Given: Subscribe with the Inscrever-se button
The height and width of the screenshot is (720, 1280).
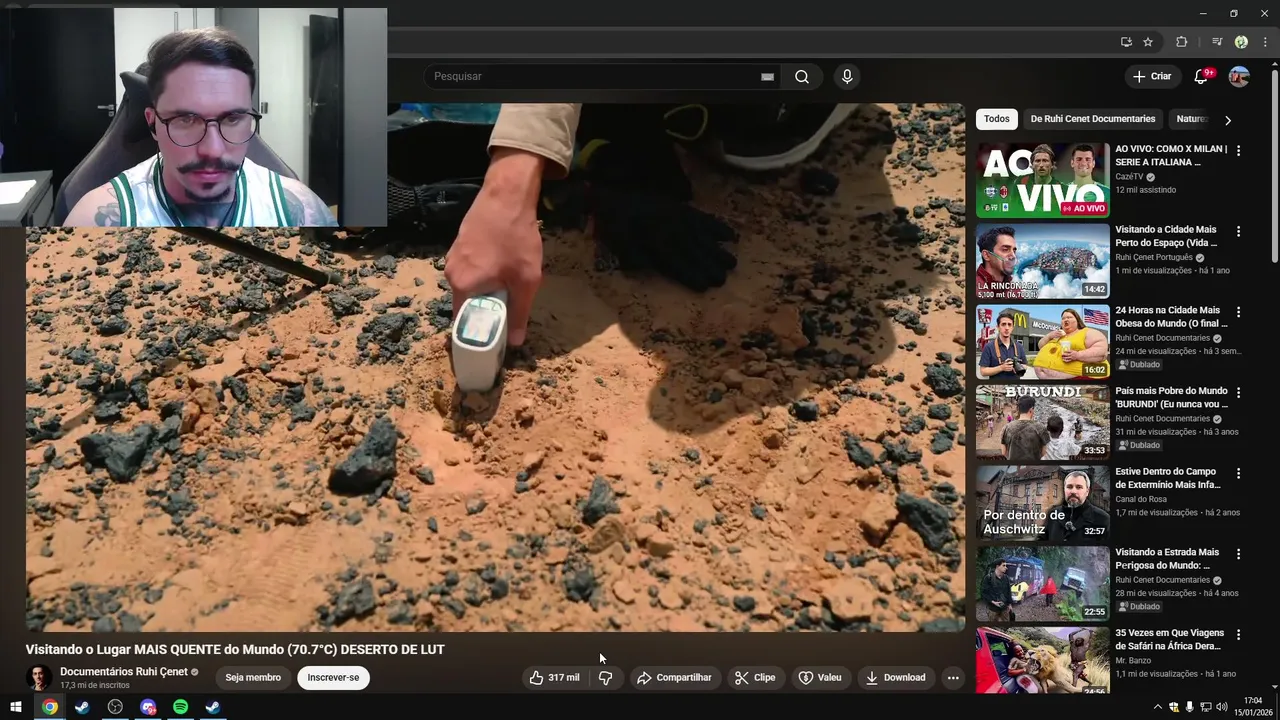Looking at the screenshot, I should pyautogui.click(x=333, y=678).
